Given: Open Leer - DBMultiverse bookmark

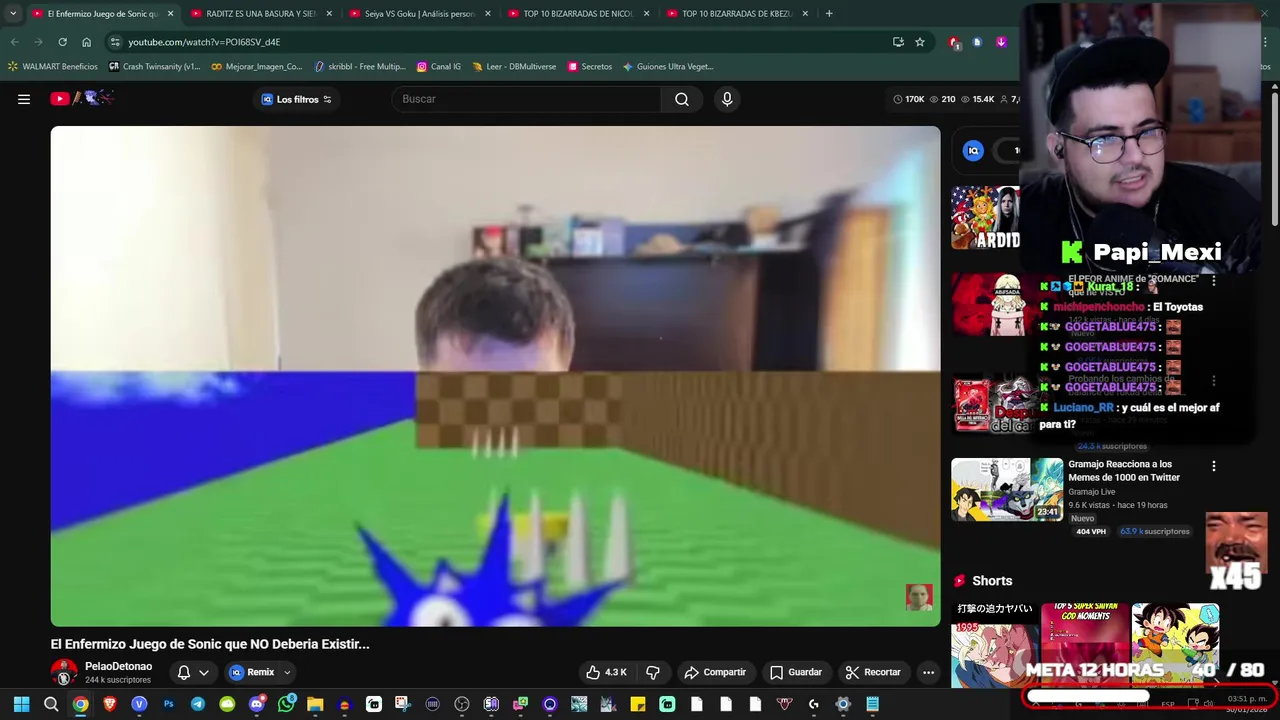Looking at the screenshot, I should pos(514,67).
